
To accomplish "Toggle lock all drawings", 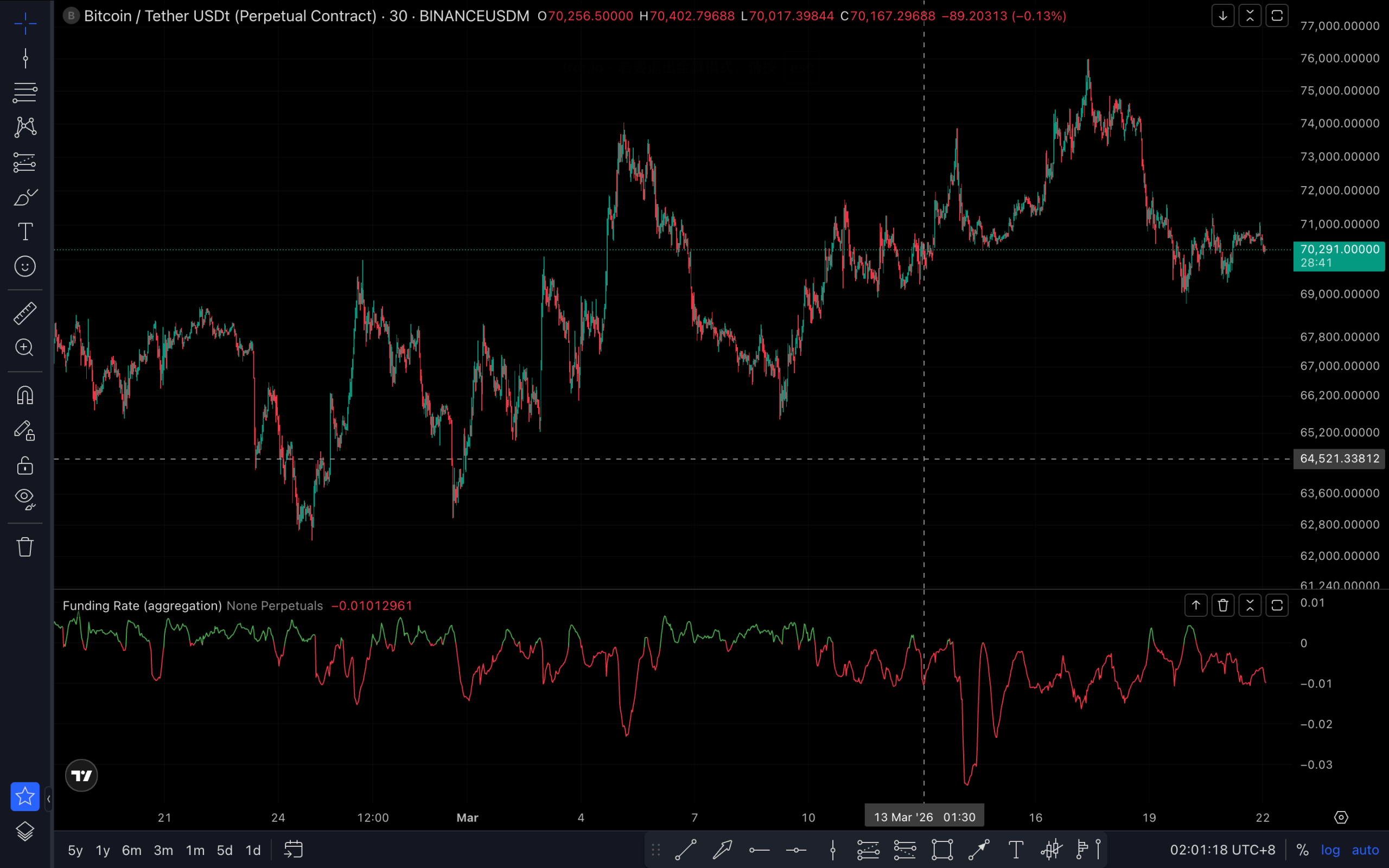I will pos(26,465).
